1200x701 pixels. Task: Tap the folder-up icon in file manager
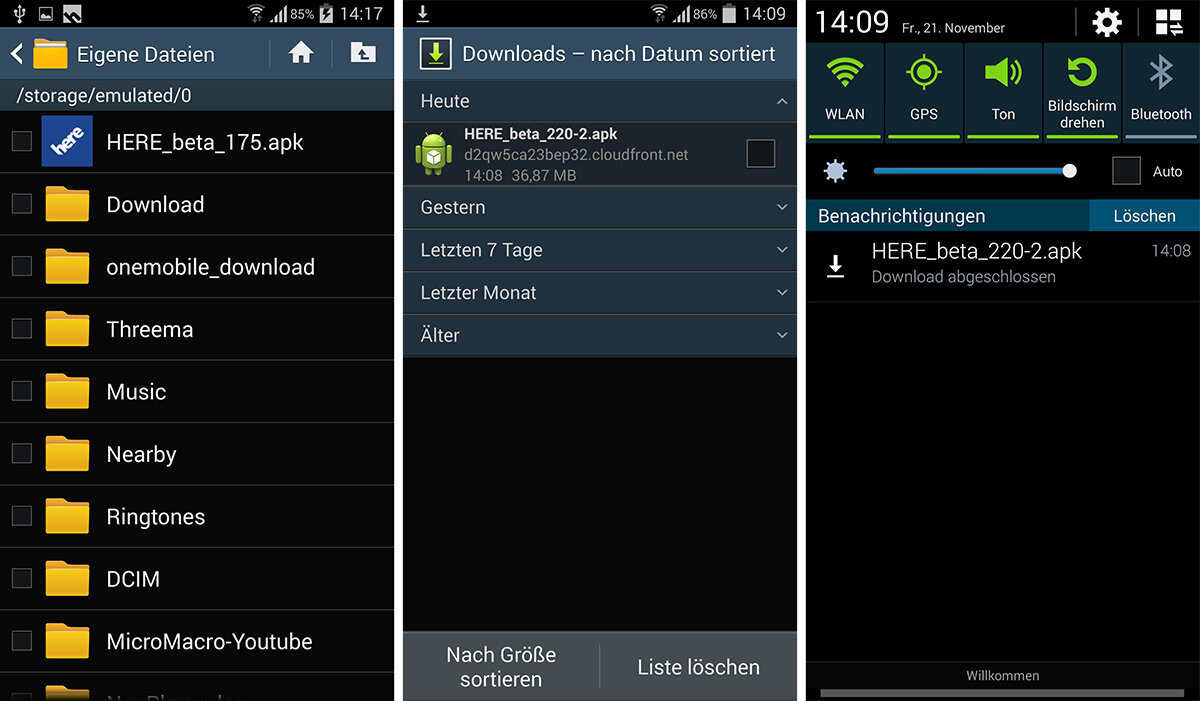363,53
